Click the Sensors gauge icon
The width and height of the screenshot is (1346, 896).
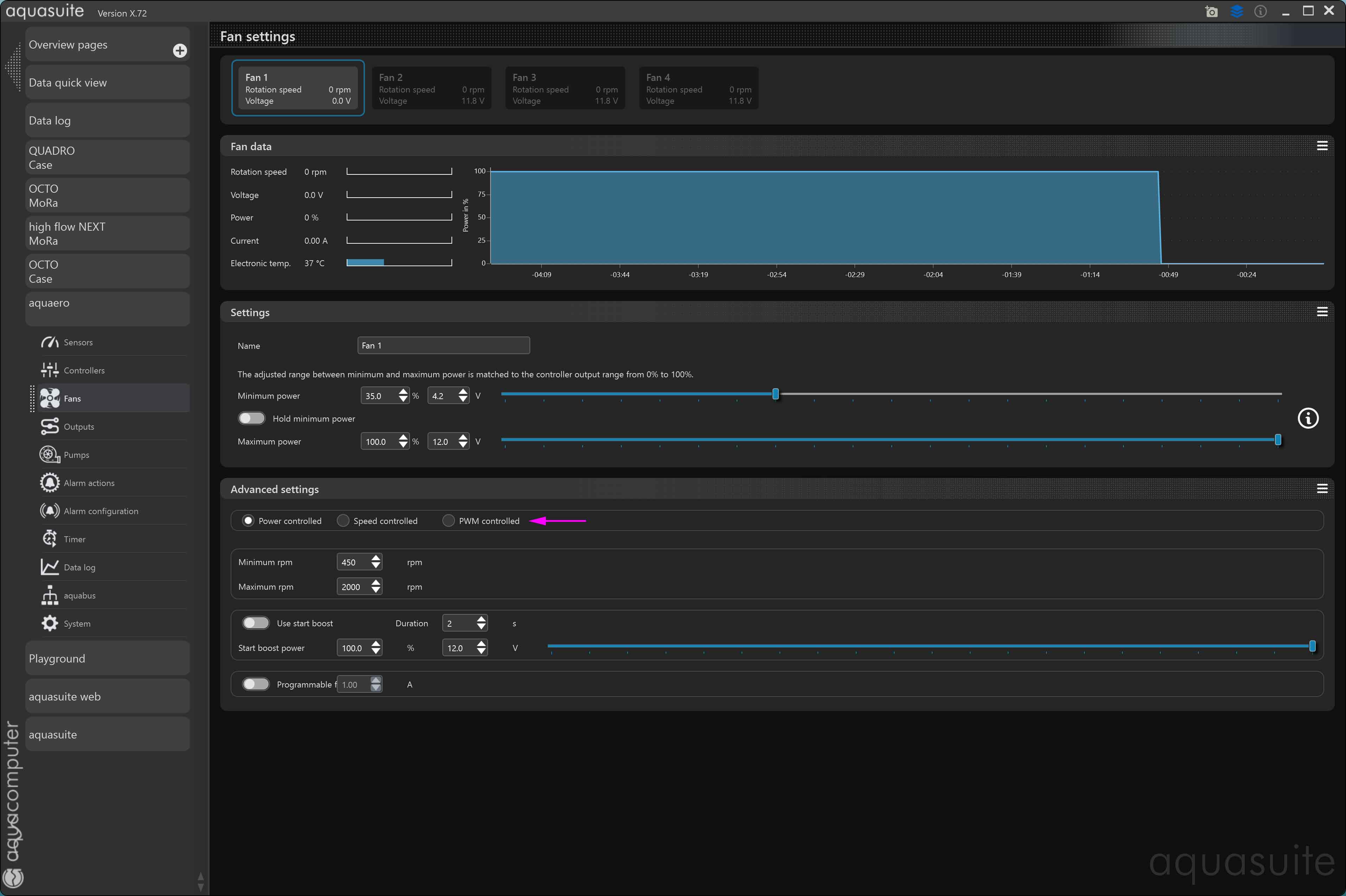(x=50, y=342)
